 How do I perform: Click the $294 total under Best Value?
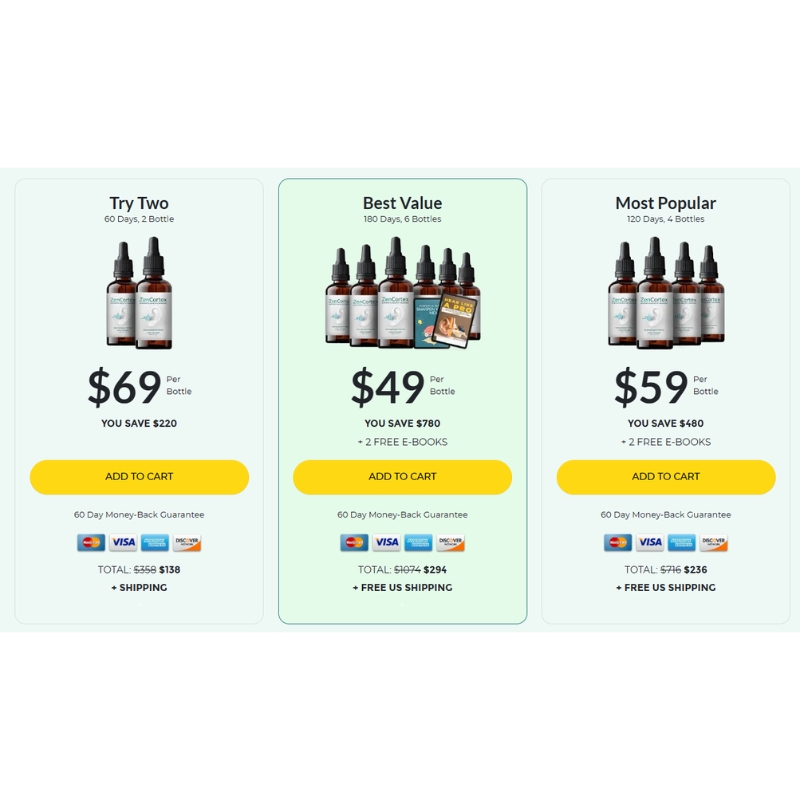click(435, 569)
